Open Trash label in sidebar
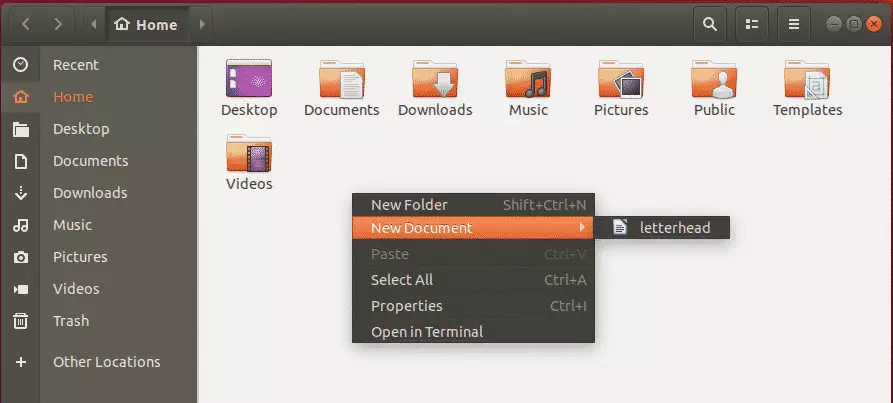 pyautogui.click(x=71, y=321)
